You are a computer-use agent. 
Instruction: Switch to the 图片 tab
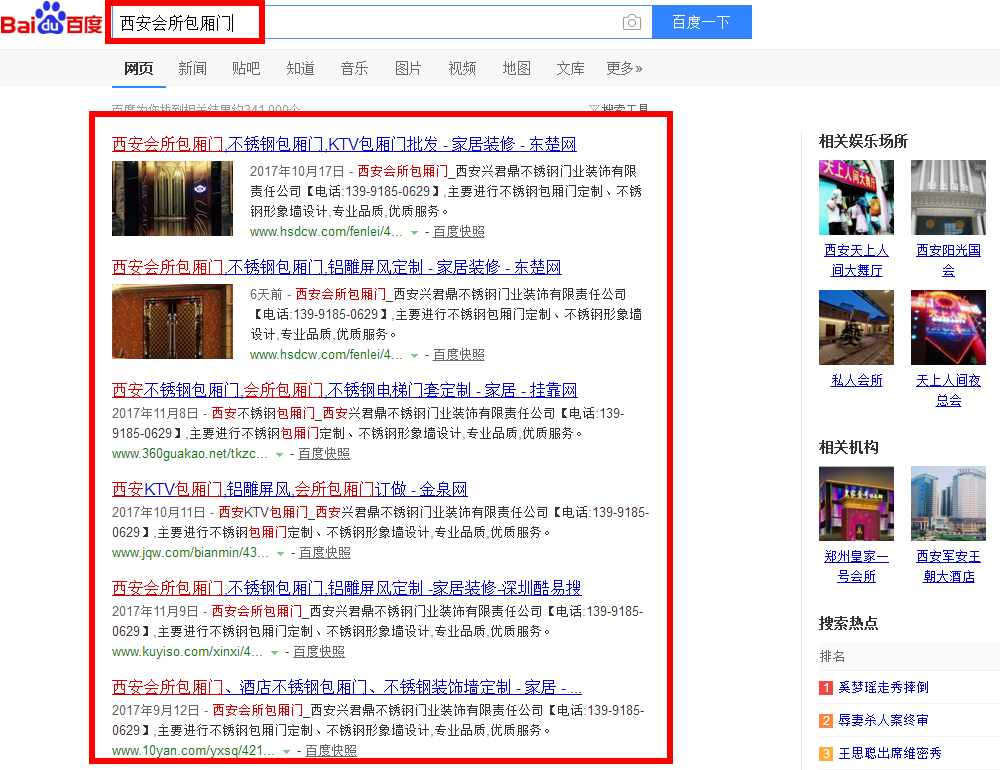(x=408, y=68)
